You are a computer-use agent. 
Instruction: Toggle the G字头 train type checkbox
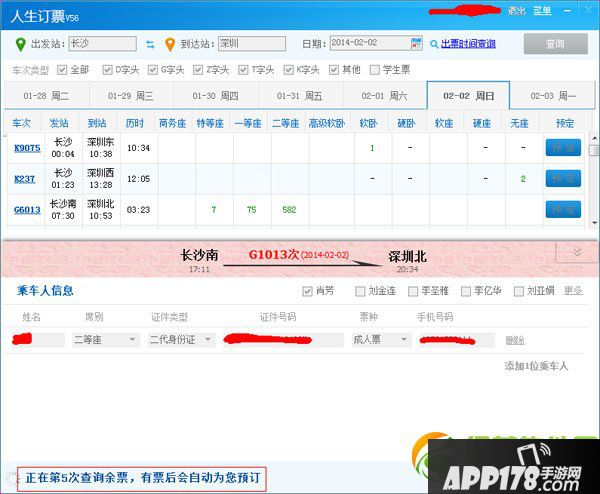pos(153,70)
